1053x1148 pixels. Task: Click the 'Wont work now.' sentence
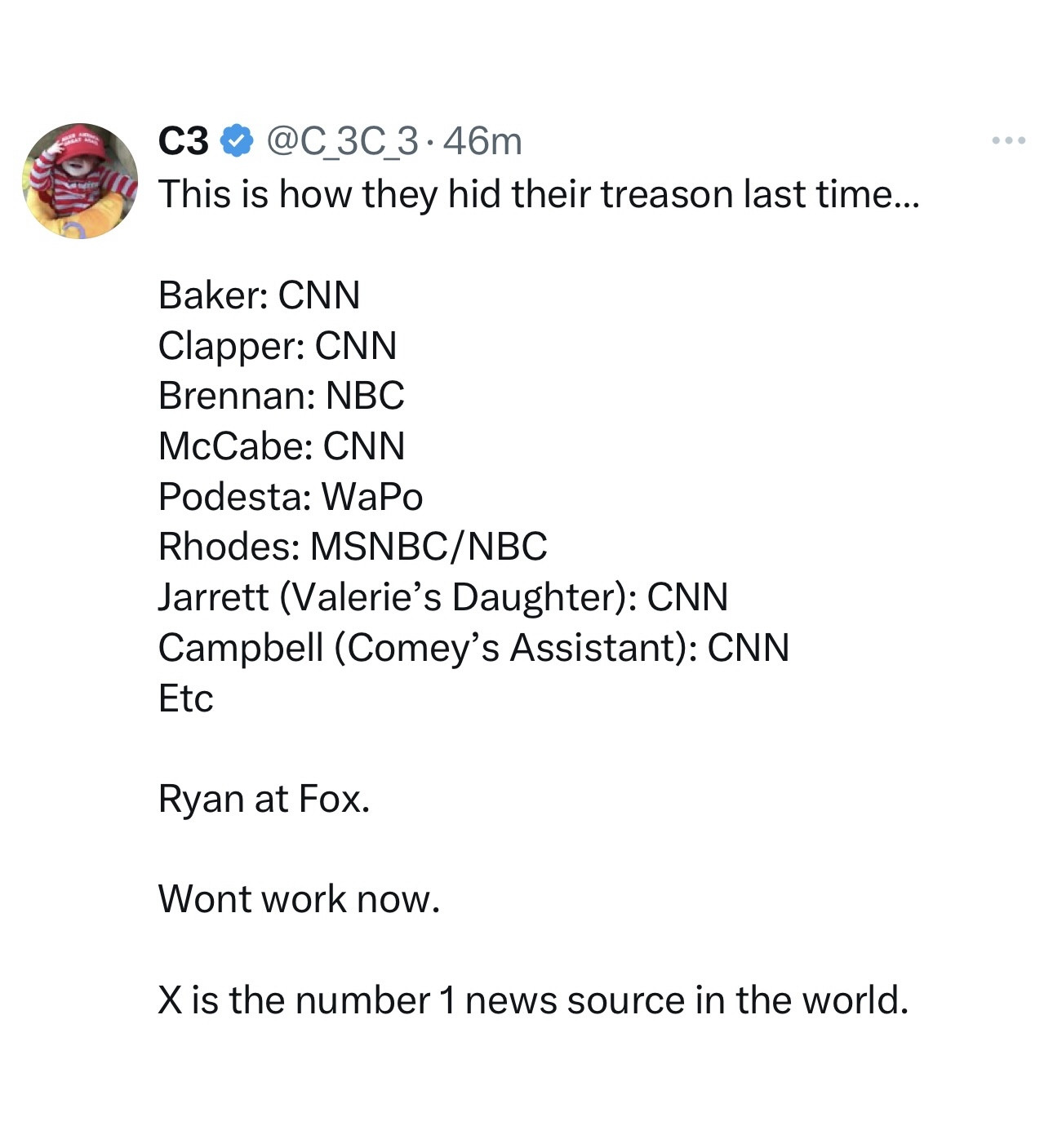tap(299, 899)
